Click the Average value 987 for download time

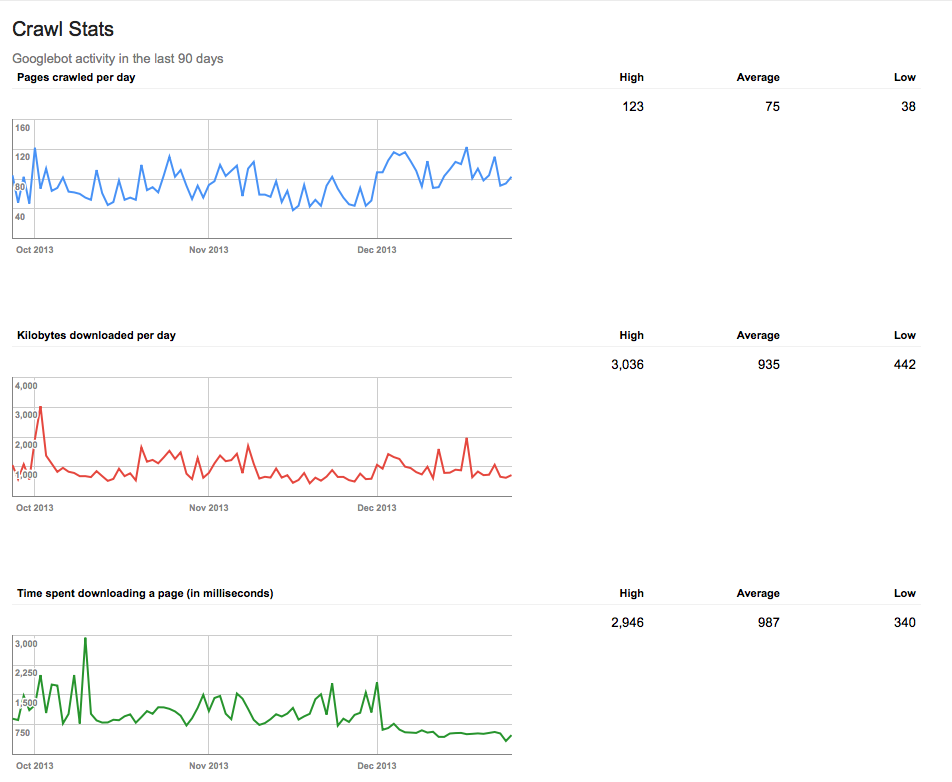(x=768, y=622)
